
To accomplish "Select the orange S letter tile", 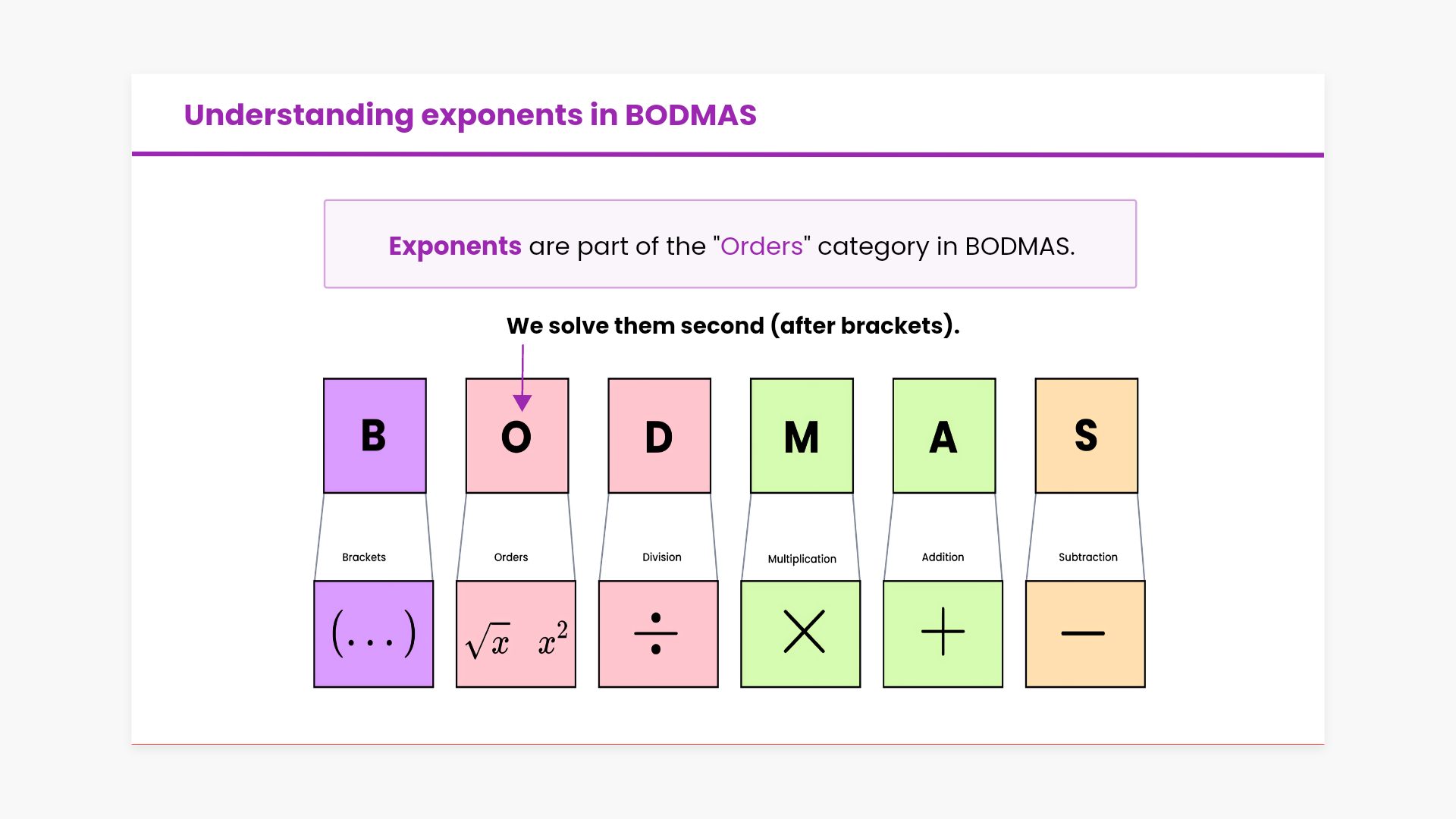I will (x=1086, y=436).
